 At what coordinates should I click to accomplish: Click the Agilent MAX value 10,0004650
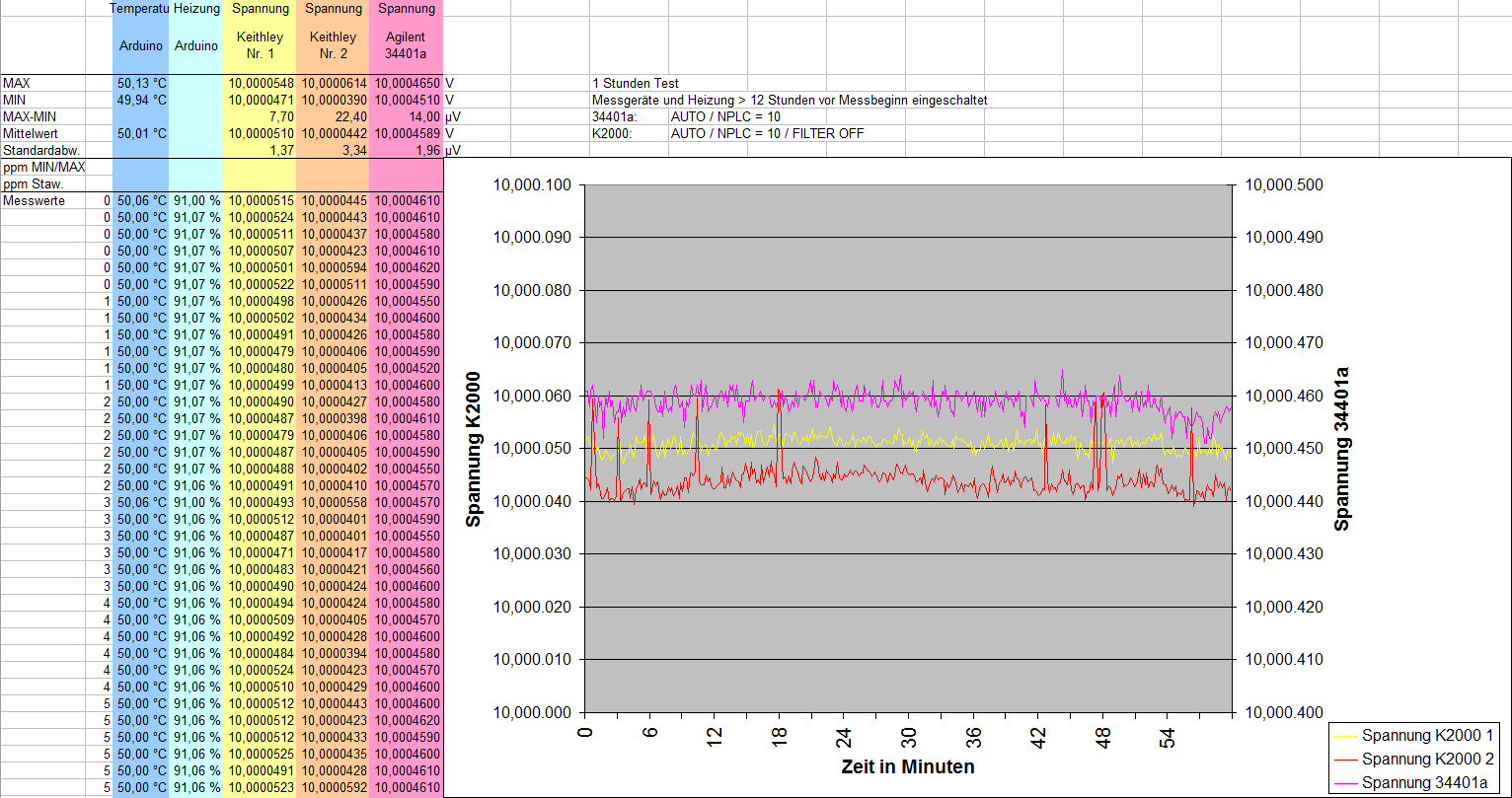406,84
